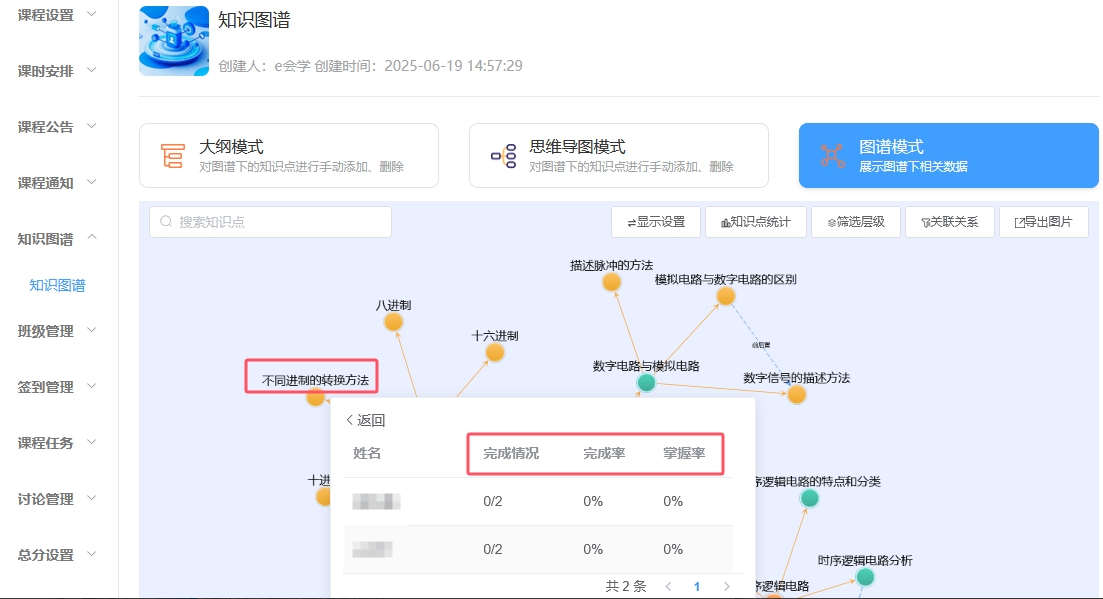Viewport: 1103px width, 599px height.
Task: Switch to 思维导图模式 mind map mode
Action: pyautogui.click(x=618, y=155)
